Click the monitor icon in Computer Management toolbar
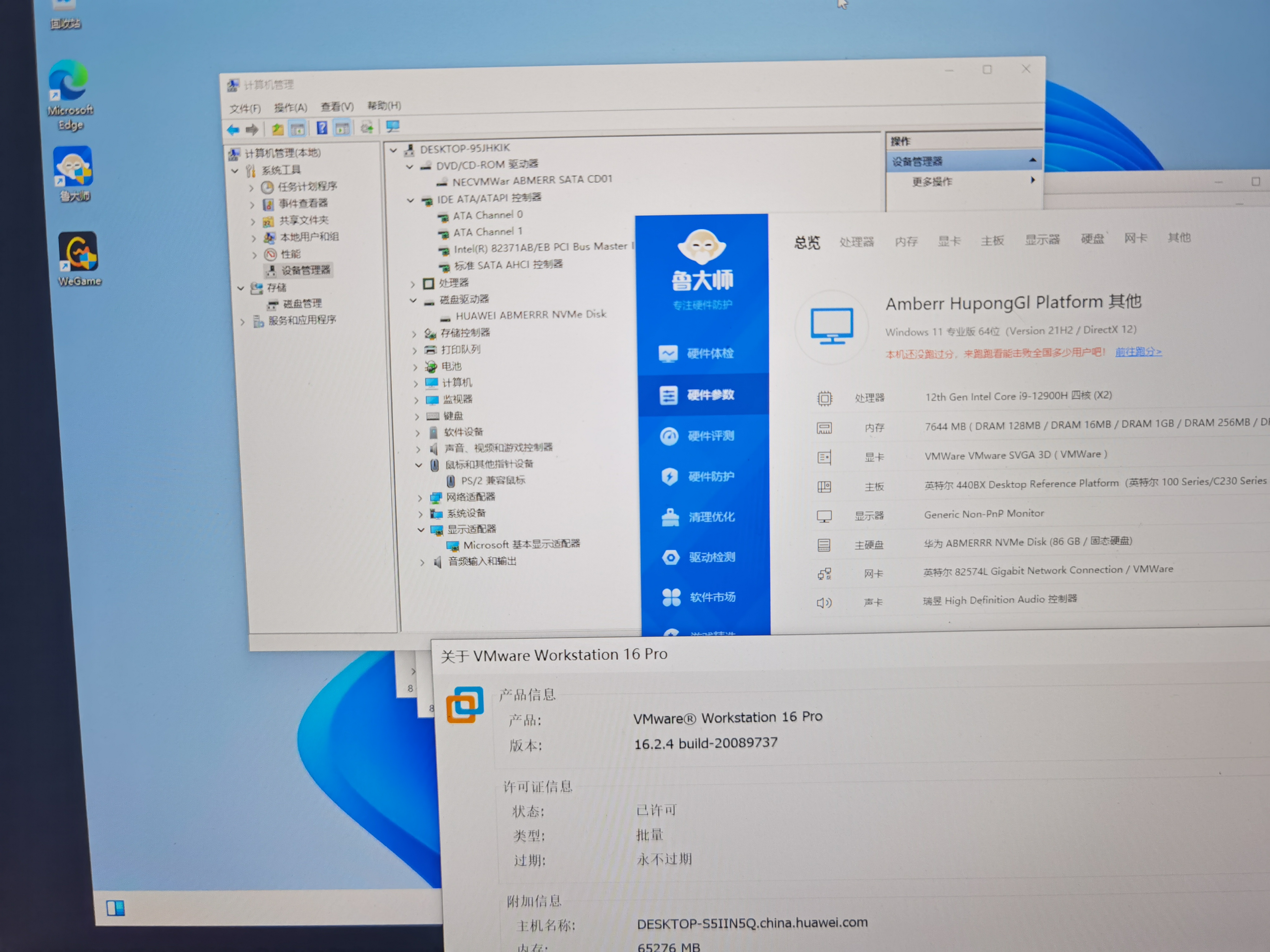 point(393,126)
